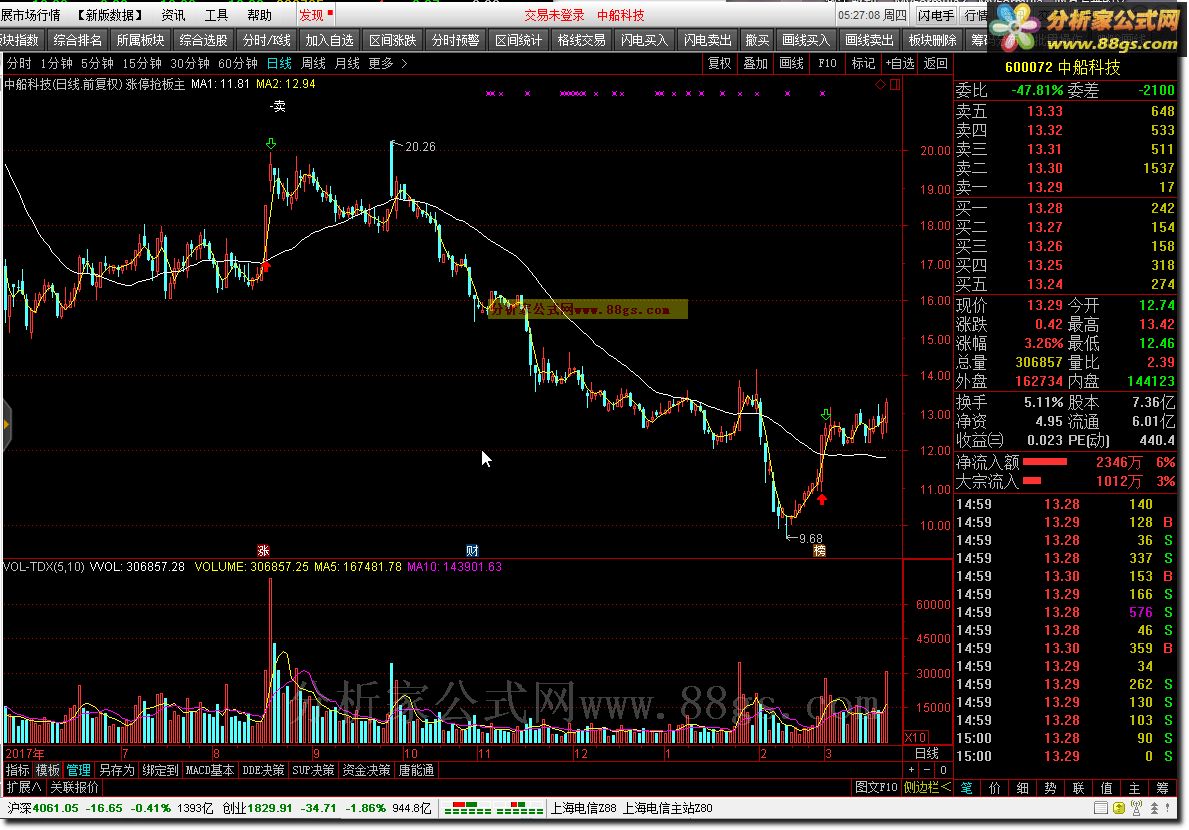Open the 工具 menu

click(x=216, y=15)
